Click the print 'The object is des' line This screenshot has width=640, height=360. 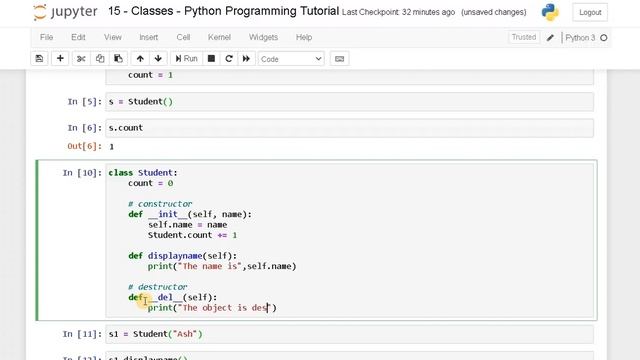pyautogui.click(x=212, y=308)
